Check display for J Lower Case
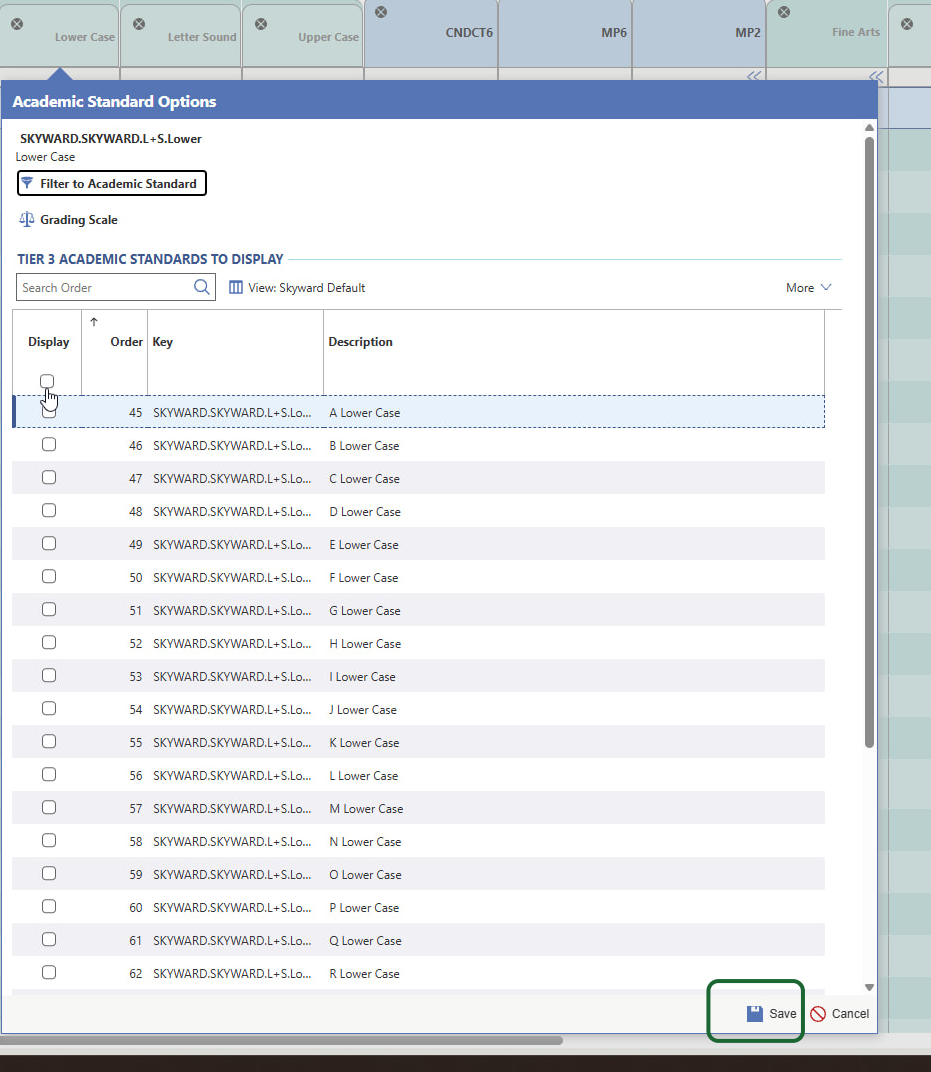 pyautogui.click(x=49, y=708)
